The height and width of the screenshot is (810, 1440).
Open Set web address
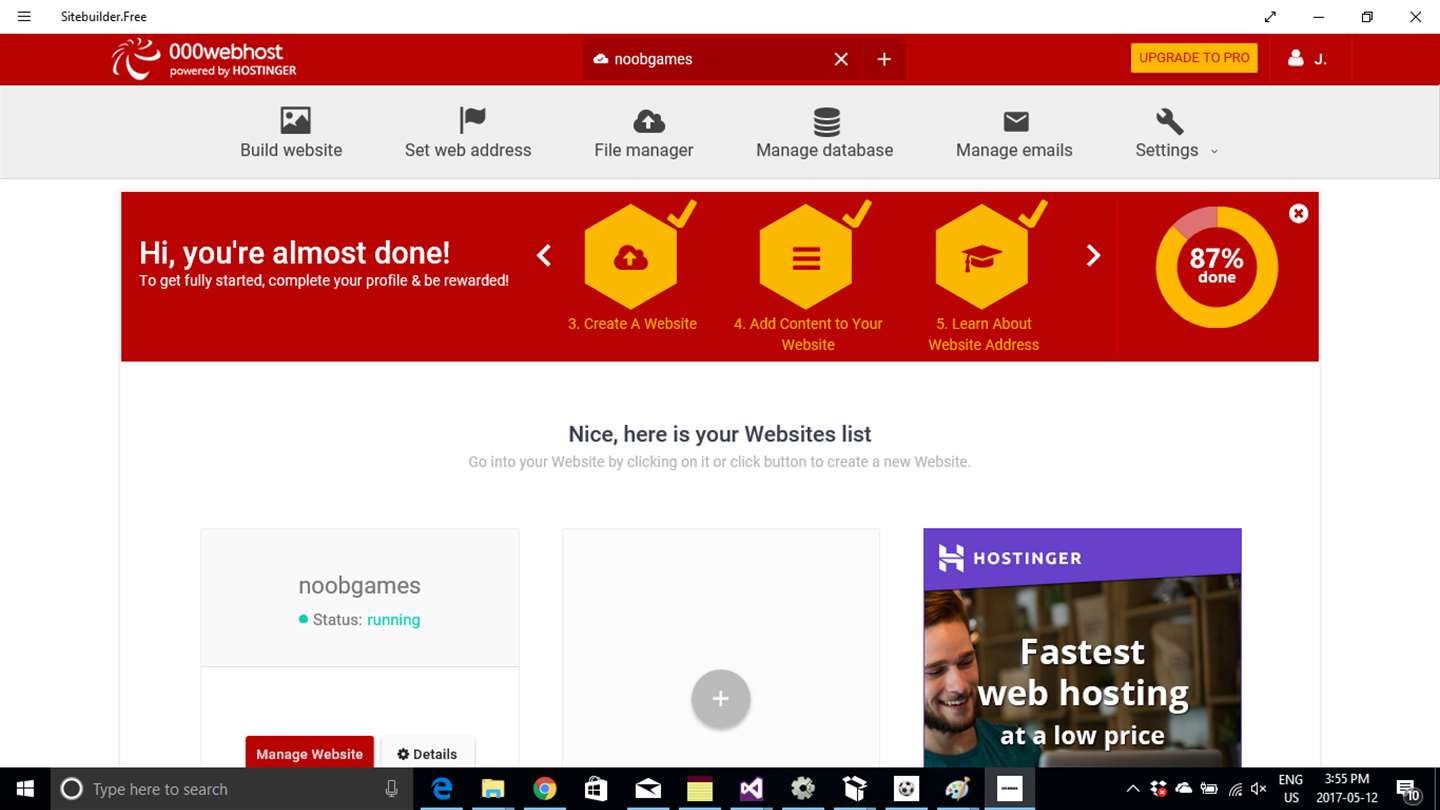click(x=468, y=133)
